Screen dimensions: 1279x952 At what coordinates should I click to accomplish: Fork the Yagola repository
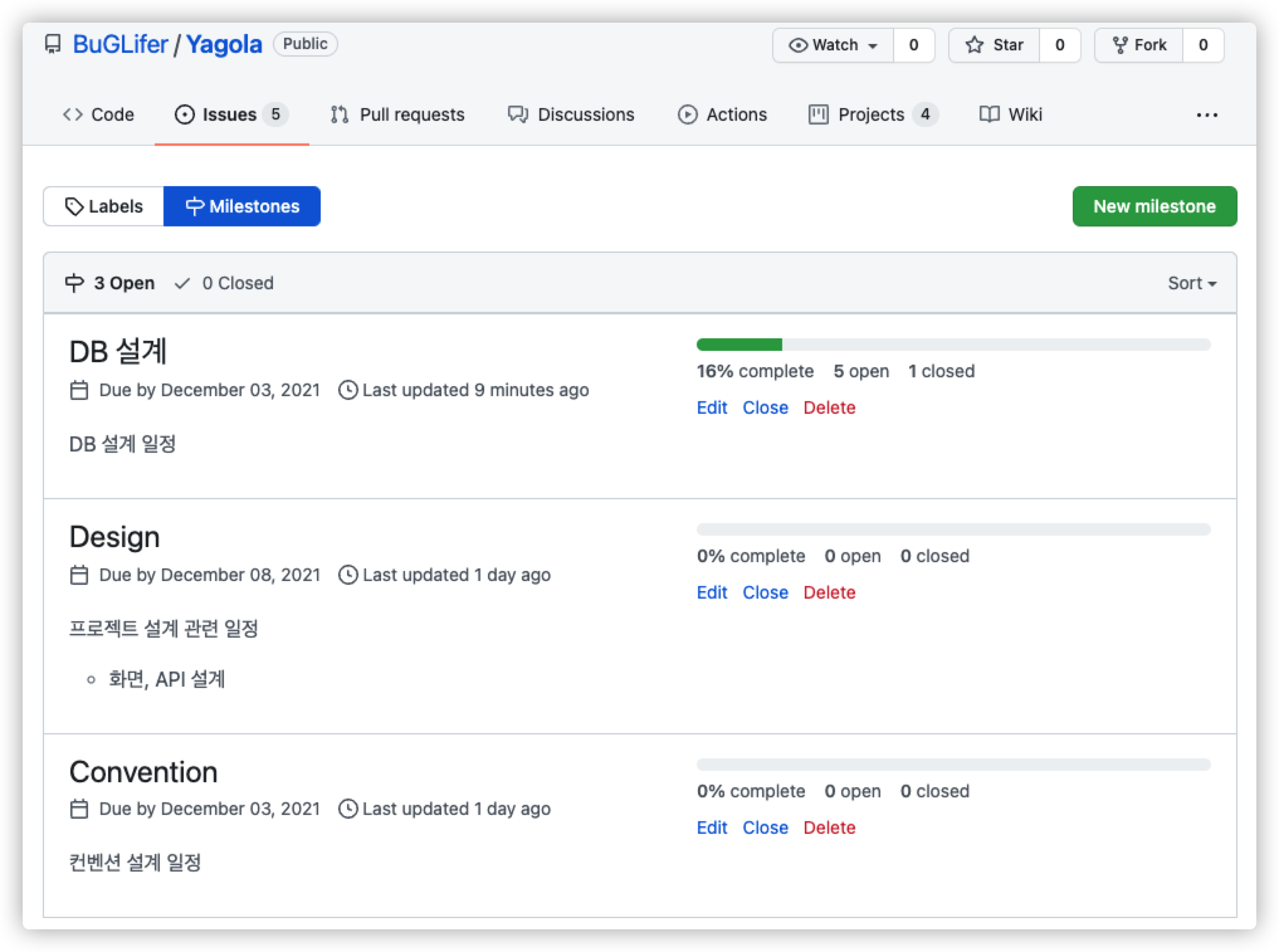(x=1139, y=45)
